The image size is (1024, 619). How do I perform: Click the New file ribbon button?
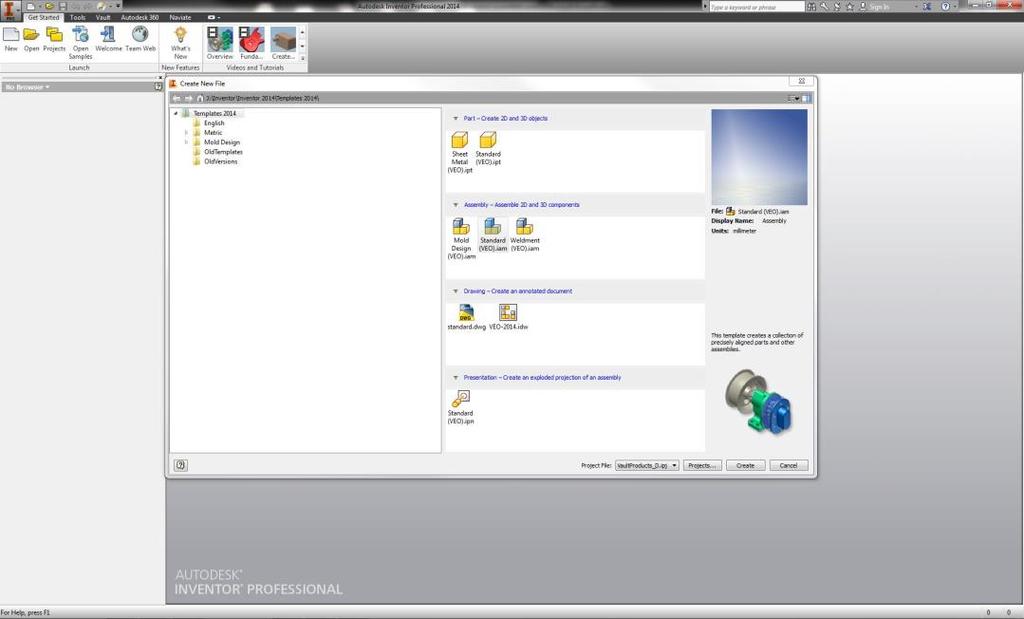click(x=11, y=39)
